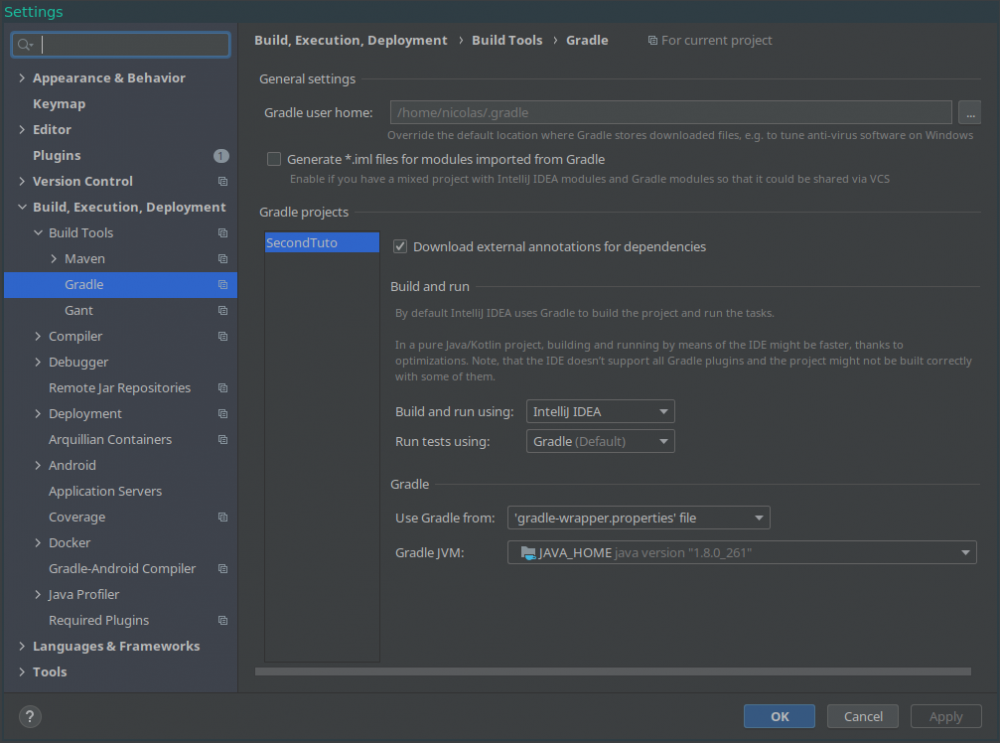The image size is (1000, 743).
Task: Click the Plugins update badge showing 1
Action: click(x=221, y=156)
